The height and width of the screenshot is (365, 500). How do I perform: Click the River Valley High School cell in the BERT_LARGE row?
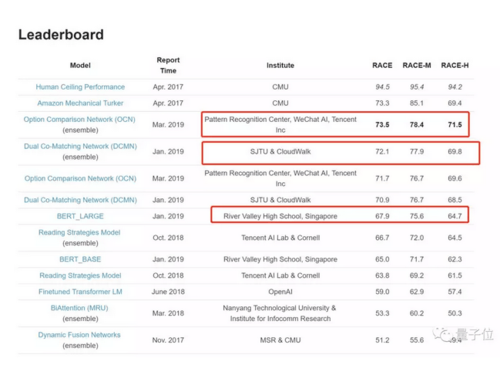click(280, 216)
